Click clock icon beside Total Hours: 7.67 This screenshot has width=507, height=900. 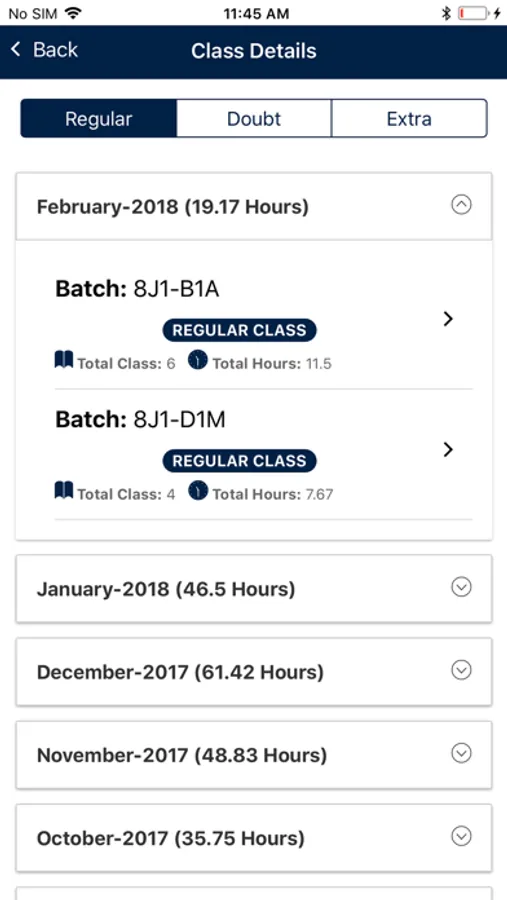198,491
